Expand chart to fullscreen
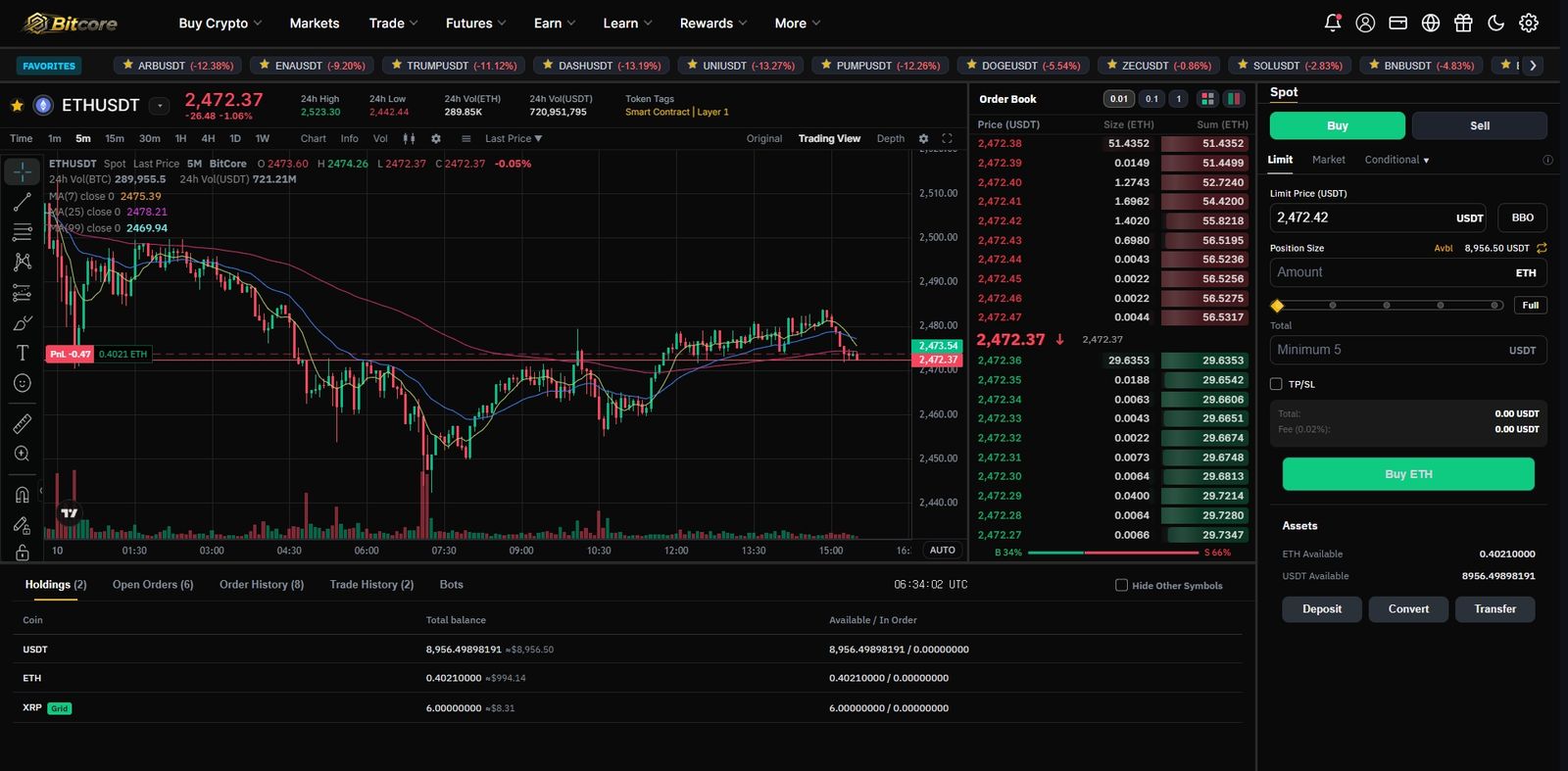The image size is (1568, 771). (x=947, y=138)
